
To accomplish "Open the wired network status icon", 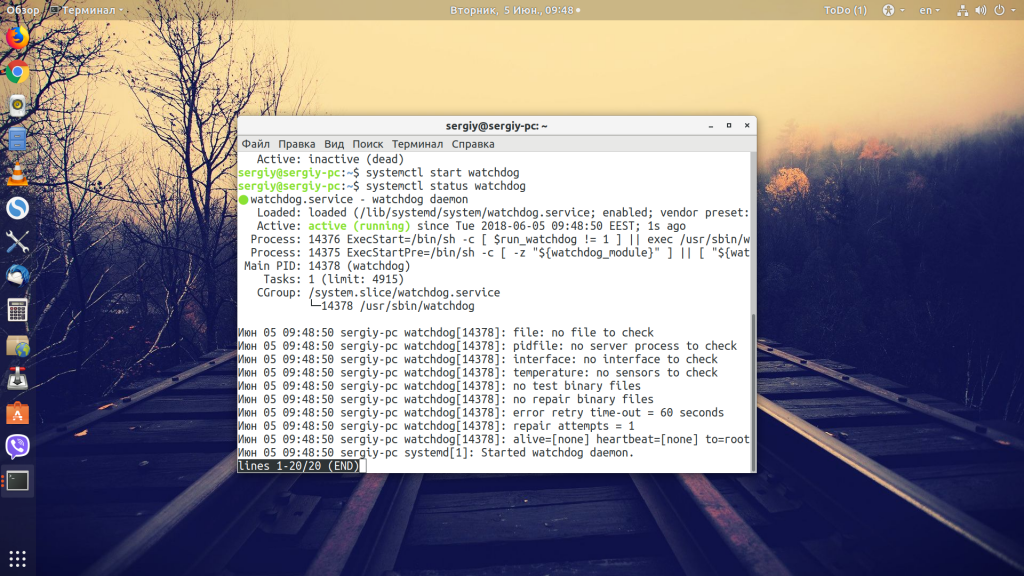I will [x=961, y=10].
